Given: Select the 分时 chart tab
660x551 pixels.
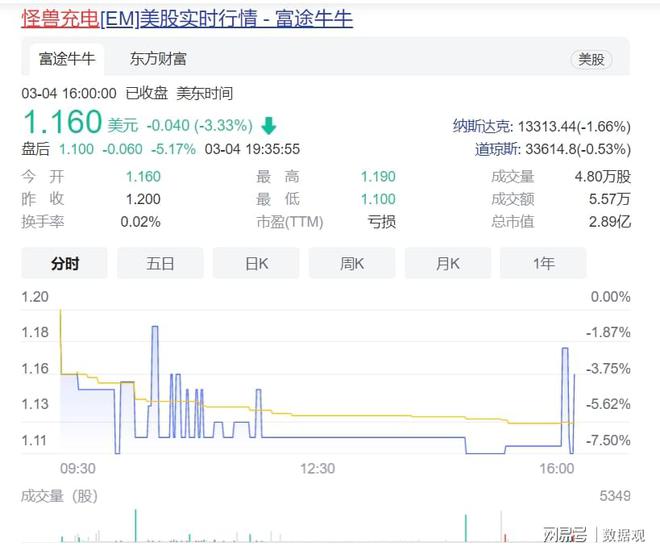Looking at the screenshot, I should (x=64, y=264).
